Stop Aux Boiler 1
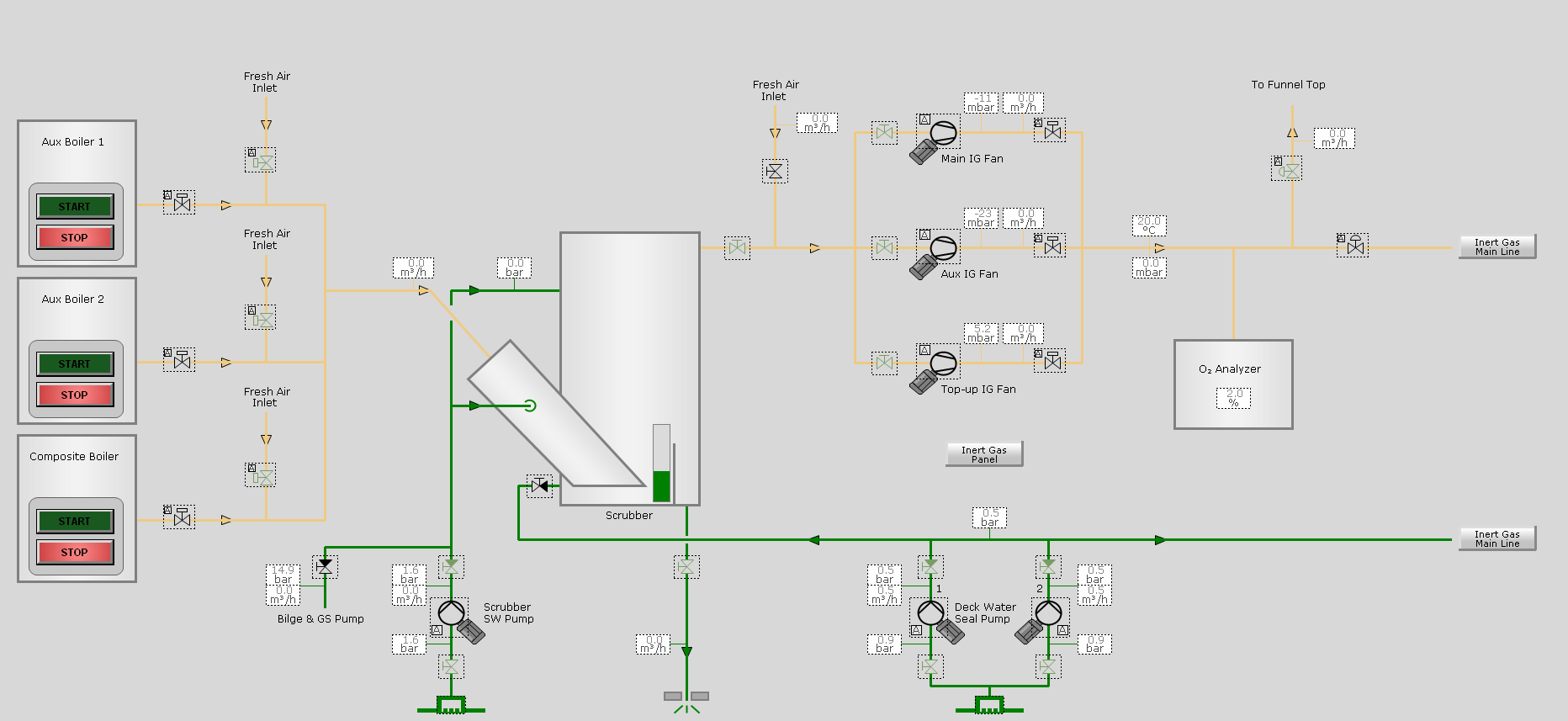Image resolution: width=1568 pixels, height=721 pixels. click(75, 237)
